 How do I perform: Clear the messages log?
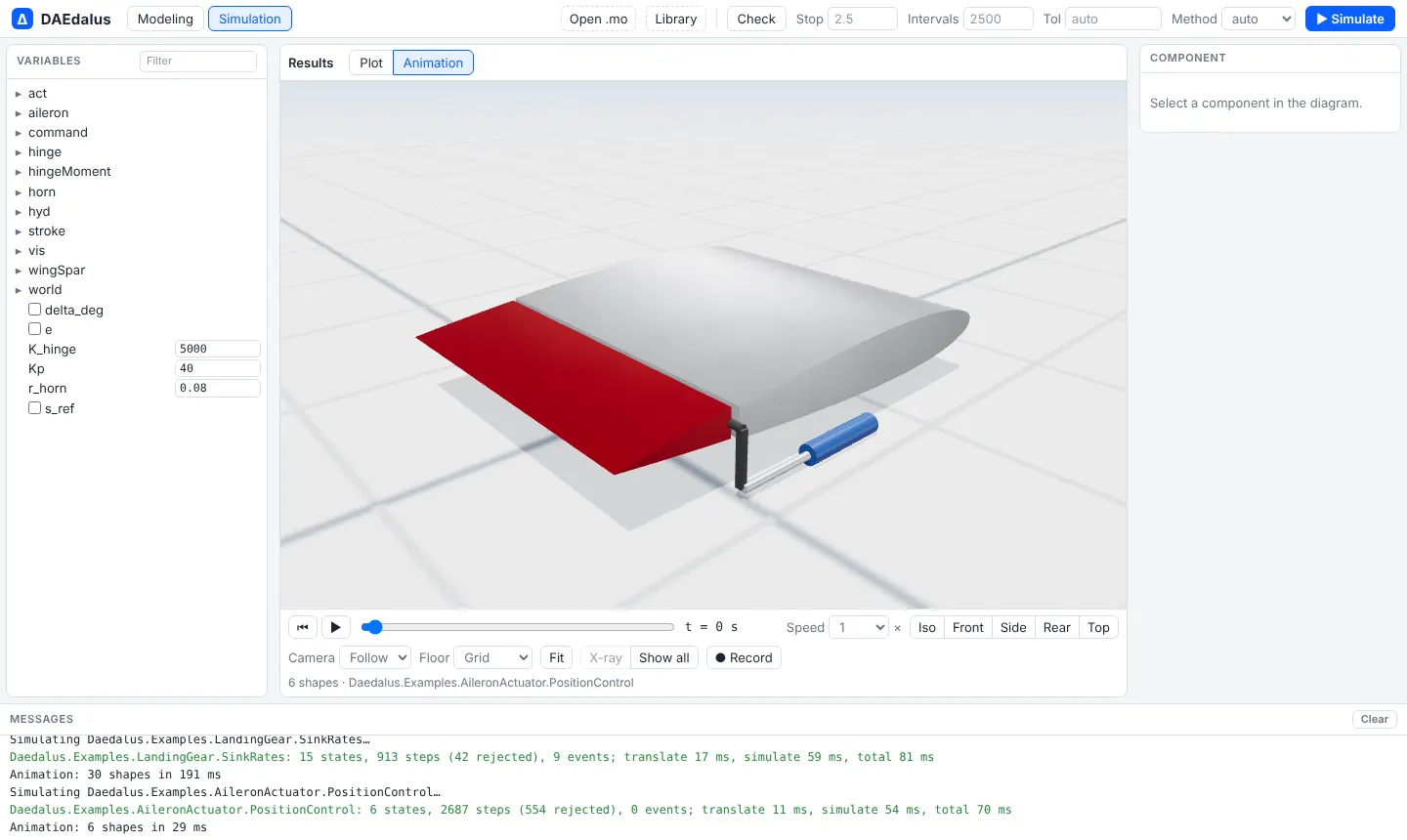coord(1375,719)
